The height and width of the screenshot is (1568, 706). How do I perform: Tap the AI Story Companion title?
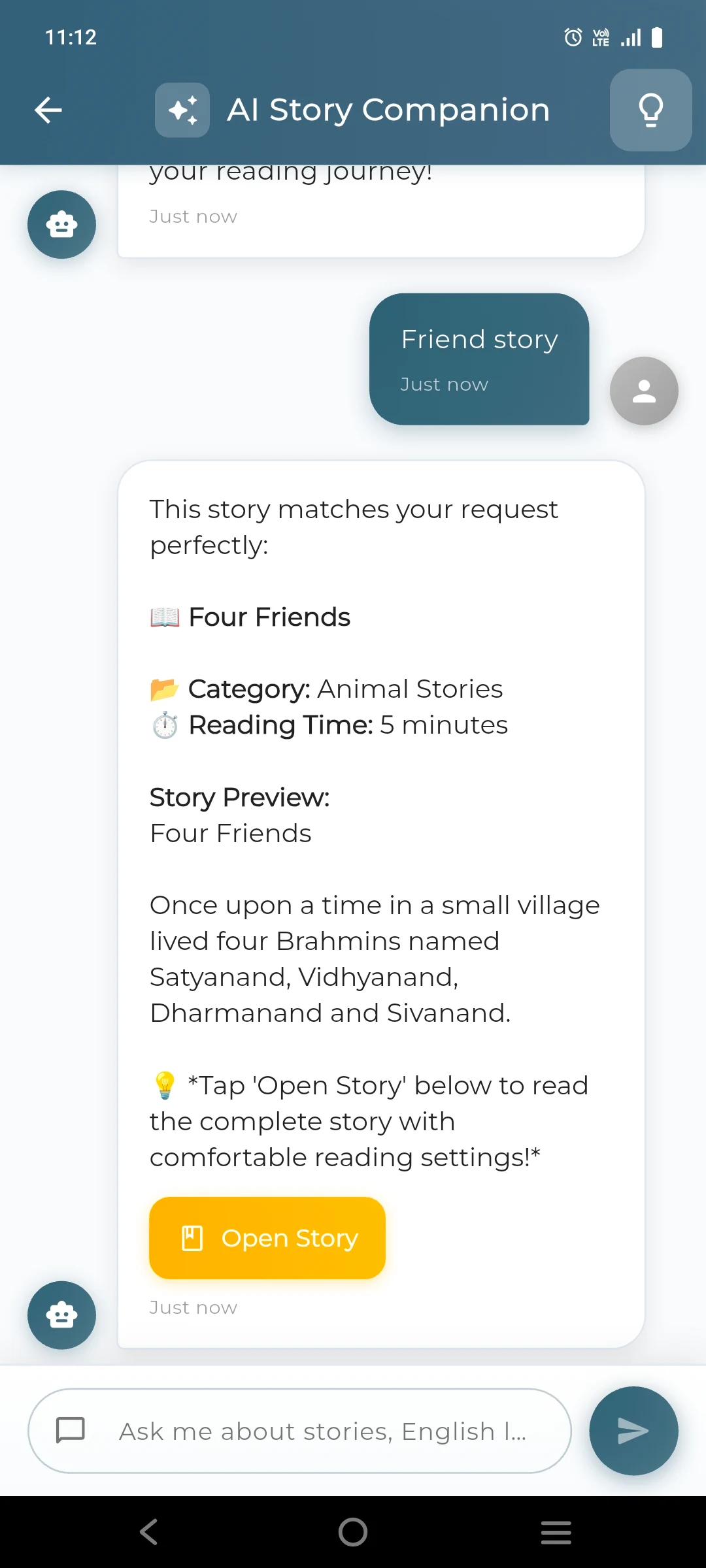(388, 110)
